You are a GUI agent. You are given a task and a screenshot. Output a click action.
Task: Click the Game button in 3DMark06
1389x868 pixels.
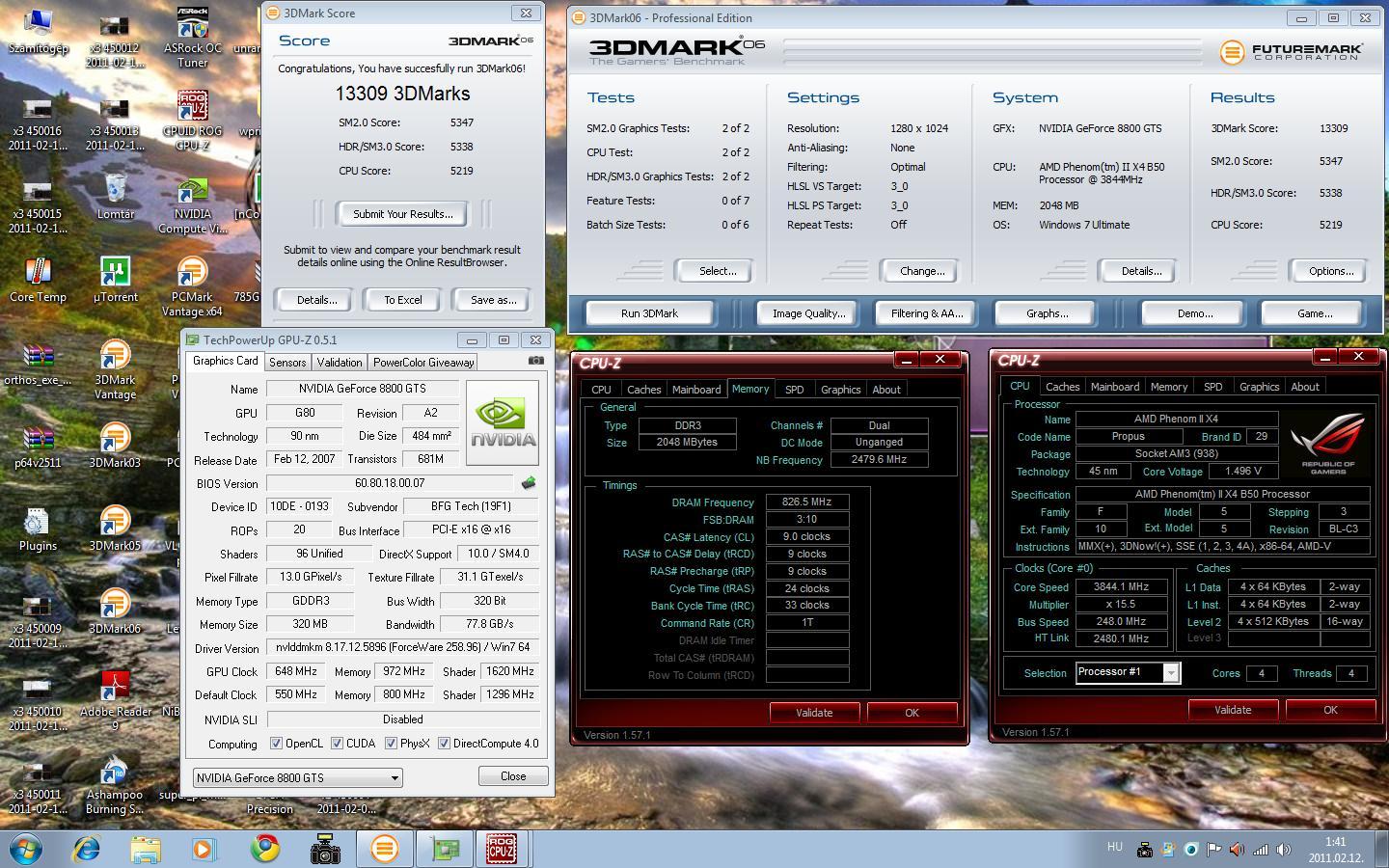point(1314,313)
